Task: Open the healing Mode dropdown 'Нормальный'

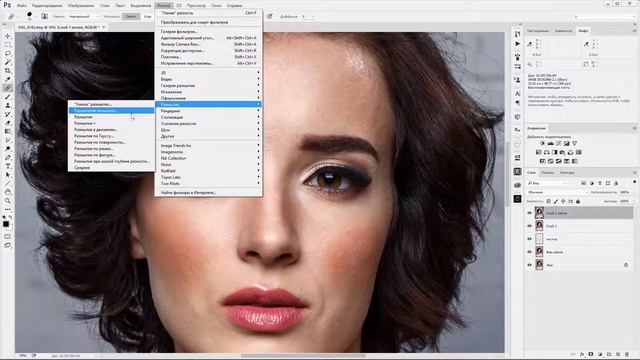Action: (83, 17)
